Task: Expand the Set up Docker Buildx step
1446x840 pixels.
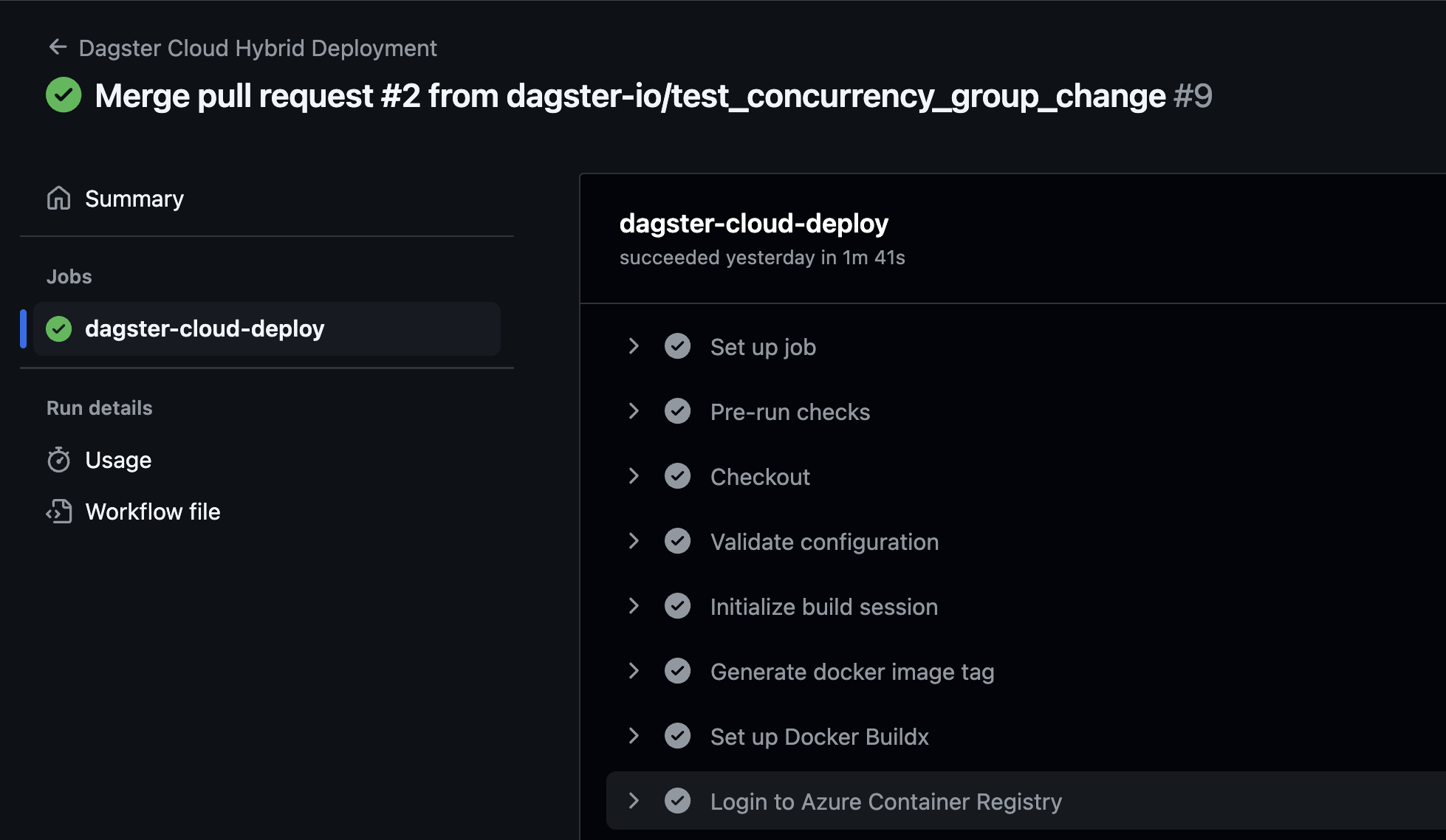Action: coord(633,735)
